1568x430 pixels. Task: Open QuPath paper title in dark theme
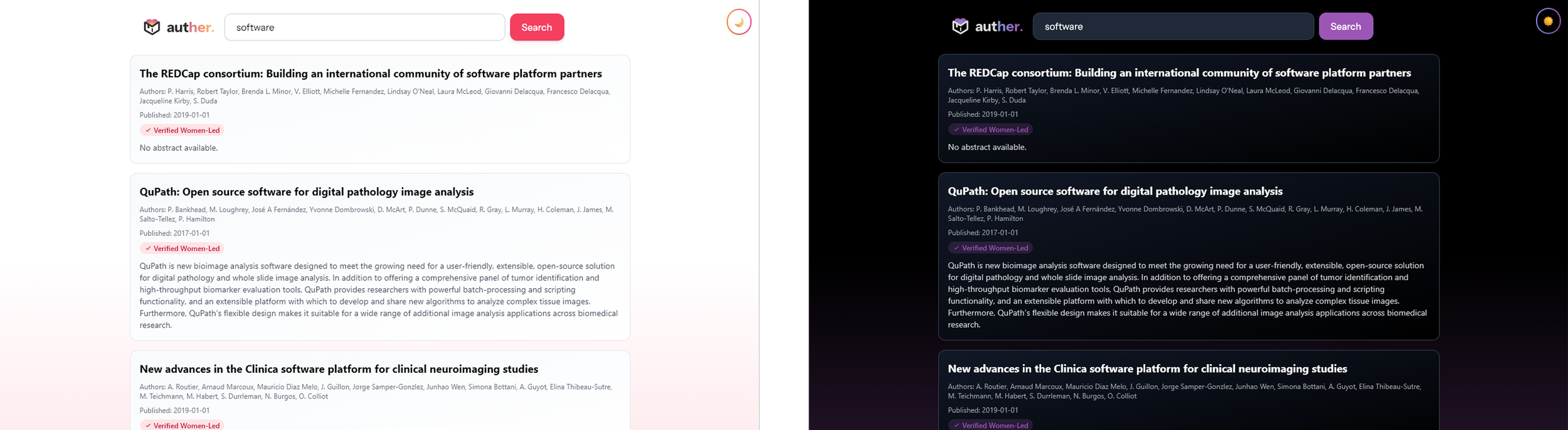pyautogui.click(x=1115, y=191)
